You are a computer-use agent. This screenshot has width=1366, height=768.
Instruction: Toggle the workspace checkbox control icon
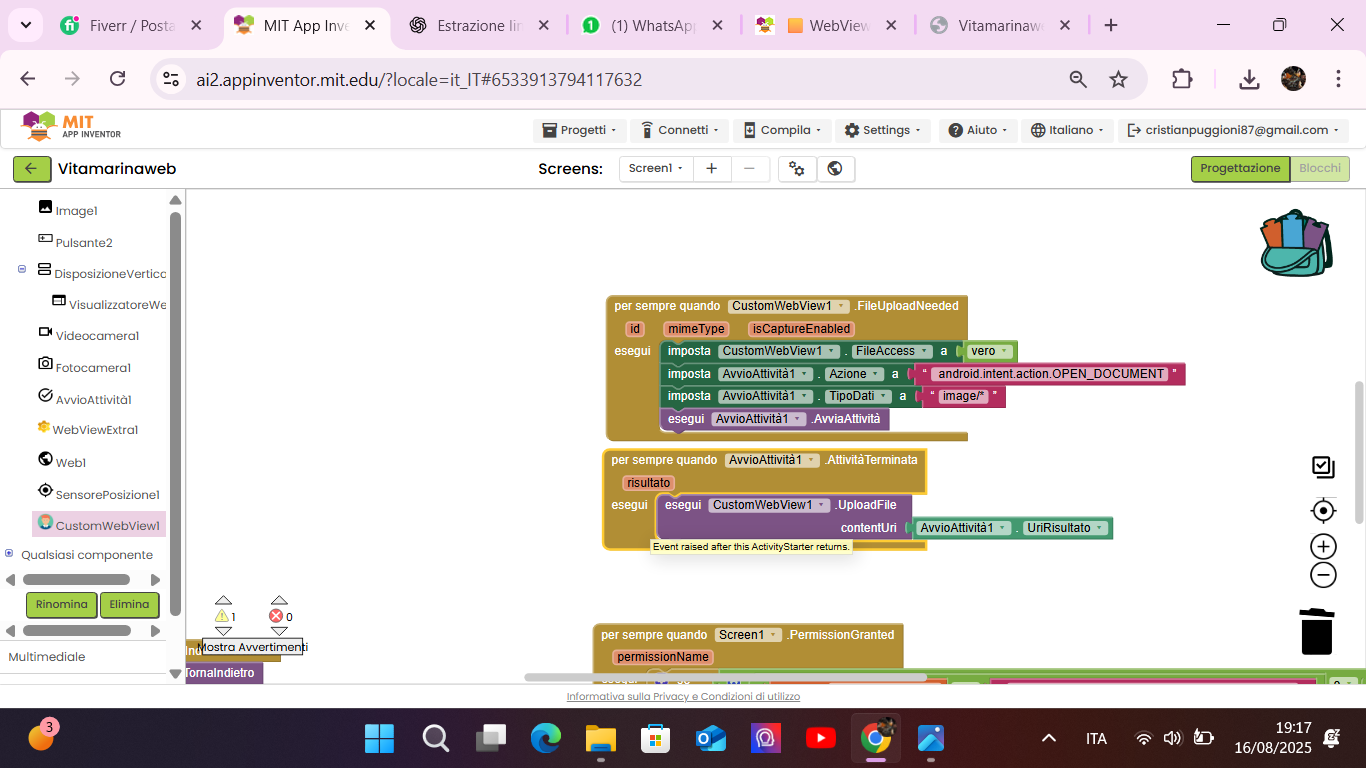click(x=1323, y=467)
